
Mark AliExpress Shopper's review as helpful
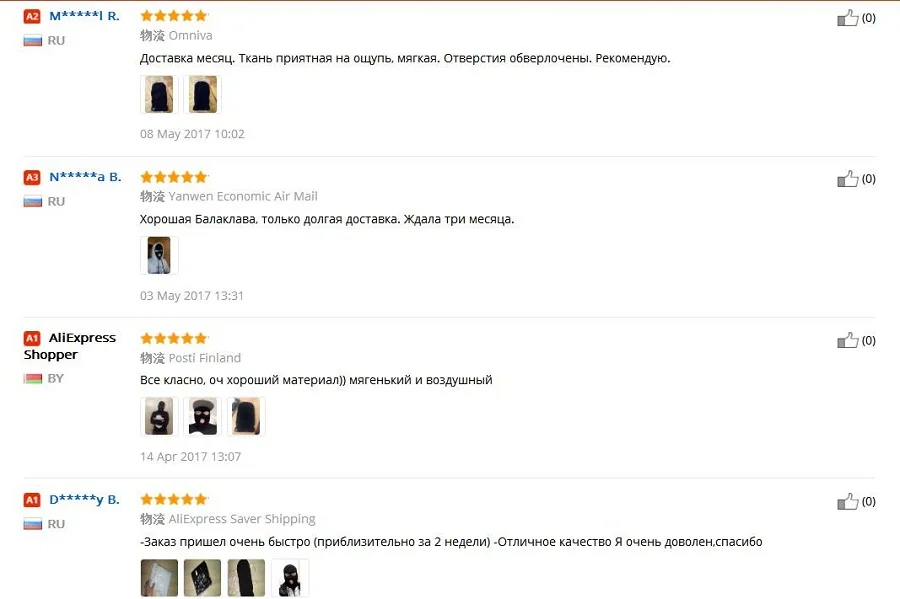click(x=847, y=340)
